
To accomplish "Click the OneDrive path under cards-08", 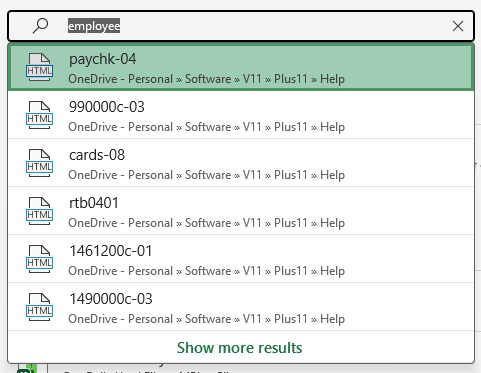I will 206,175.
